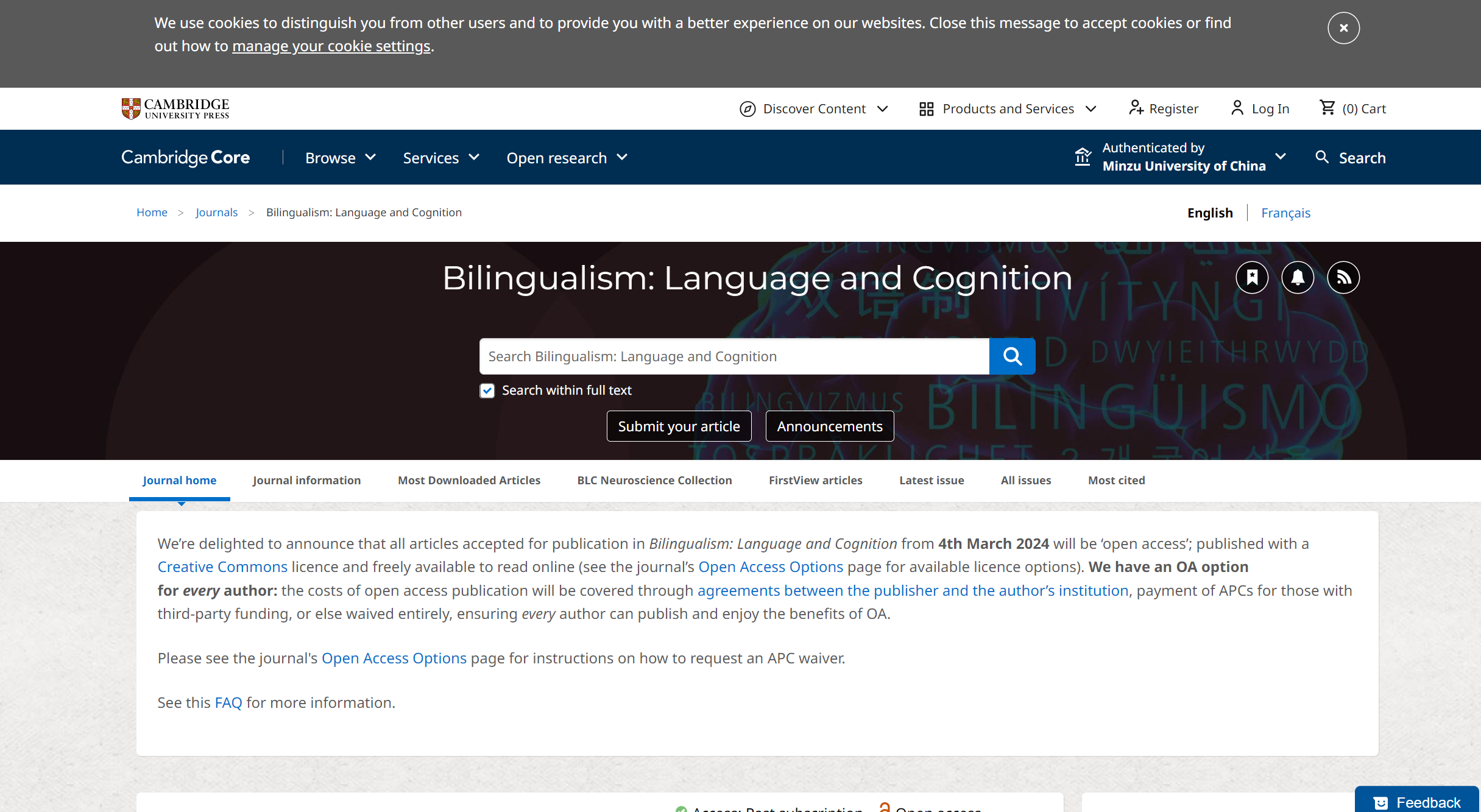Switch language to Français

1285,213
